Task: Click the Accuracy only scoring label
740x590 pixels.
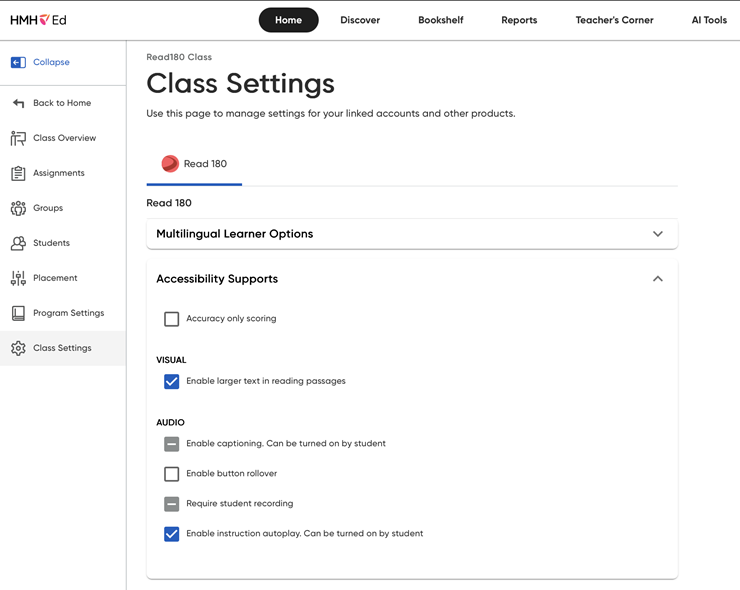Action: 231,319
